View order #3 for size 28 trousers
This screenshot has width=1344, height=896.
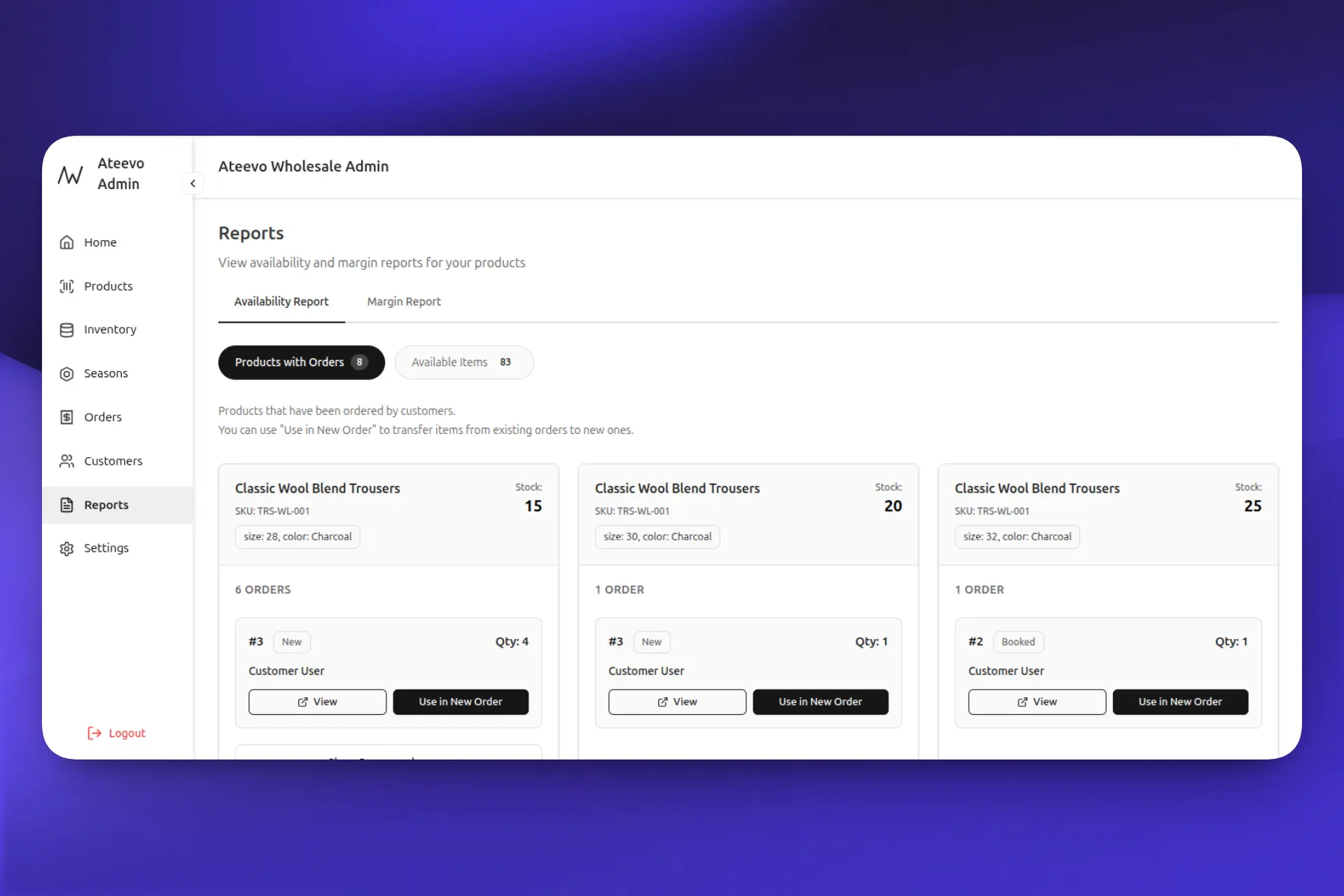(x=317, y=702)
